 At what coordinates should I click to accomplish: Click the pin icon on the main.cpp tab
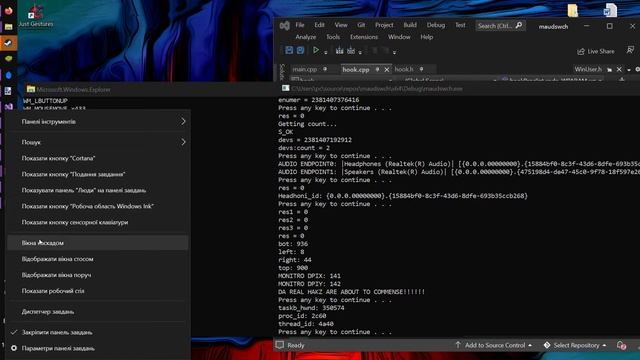point(325,69)
